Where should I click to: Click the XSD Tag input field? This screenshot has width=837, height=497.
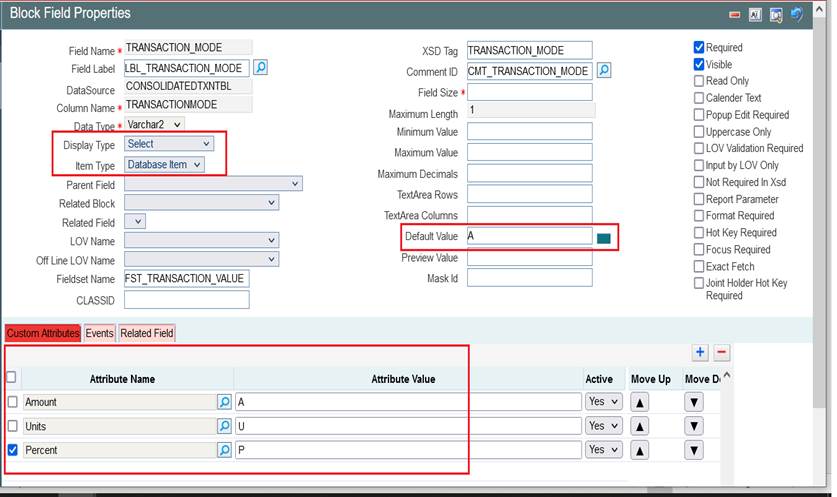(530, 50)
